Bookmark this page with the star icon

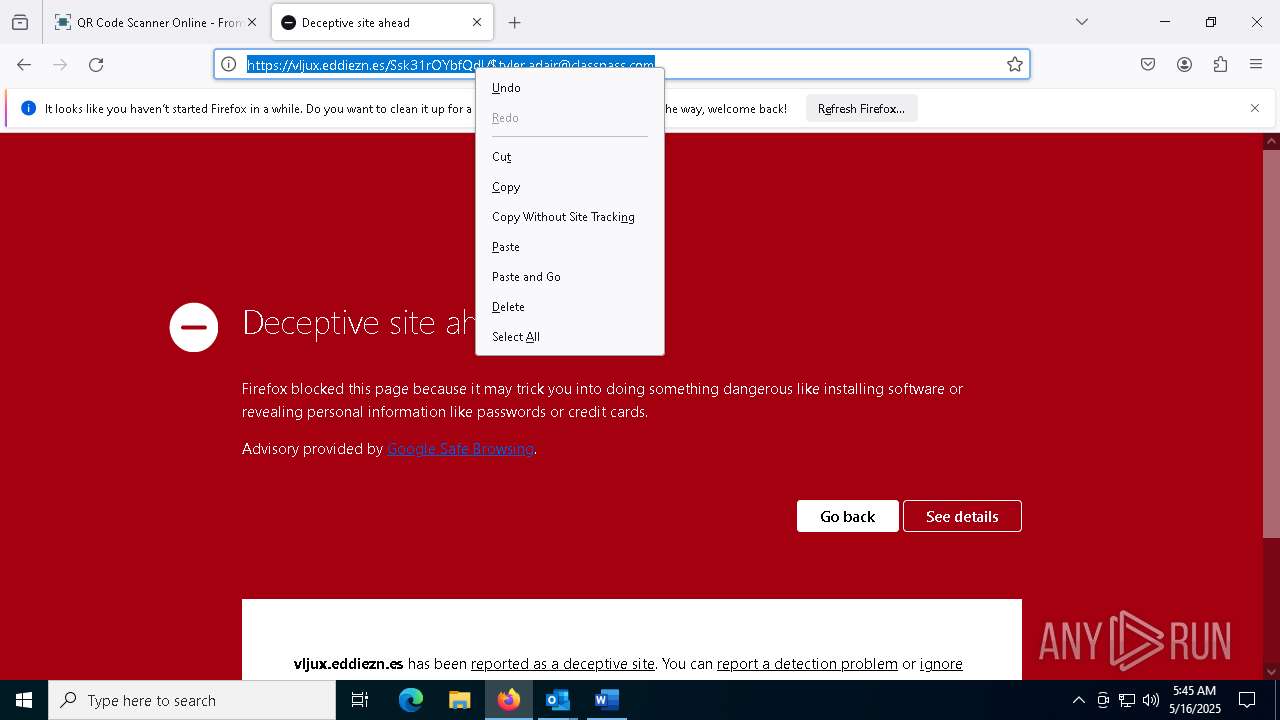click(1015, 64)
